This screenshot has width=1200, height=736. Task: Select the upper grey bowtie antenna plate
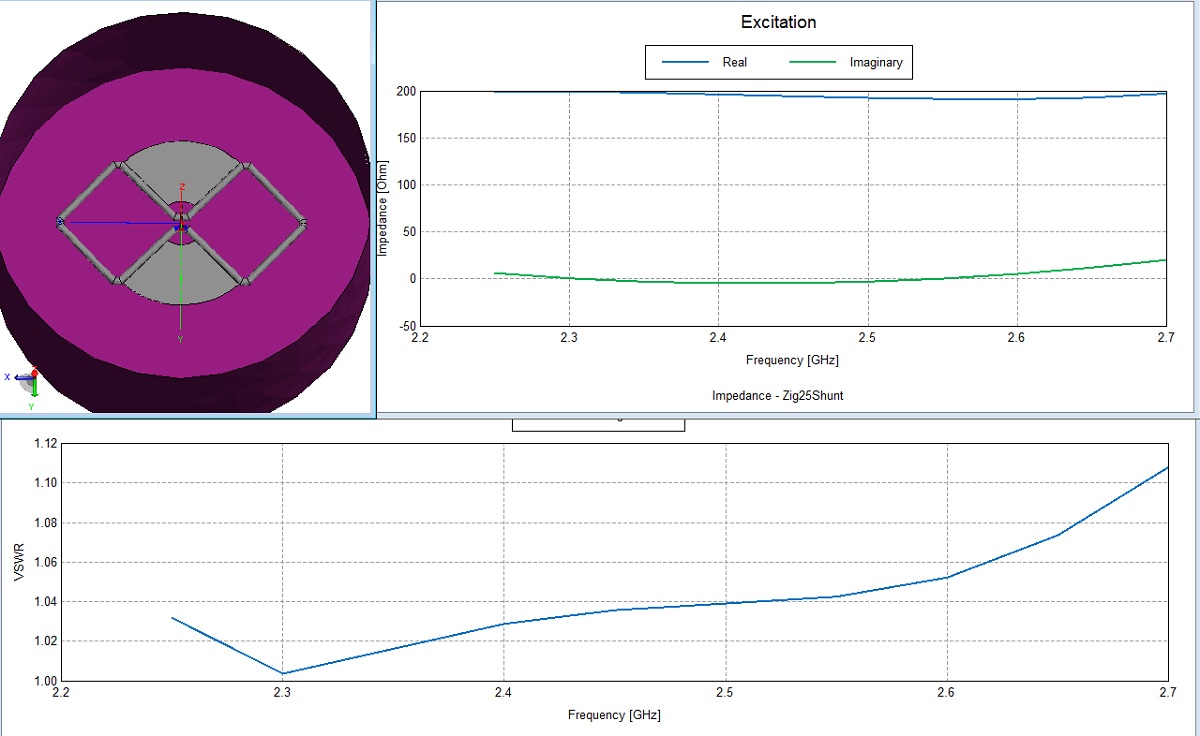(180, 172)
